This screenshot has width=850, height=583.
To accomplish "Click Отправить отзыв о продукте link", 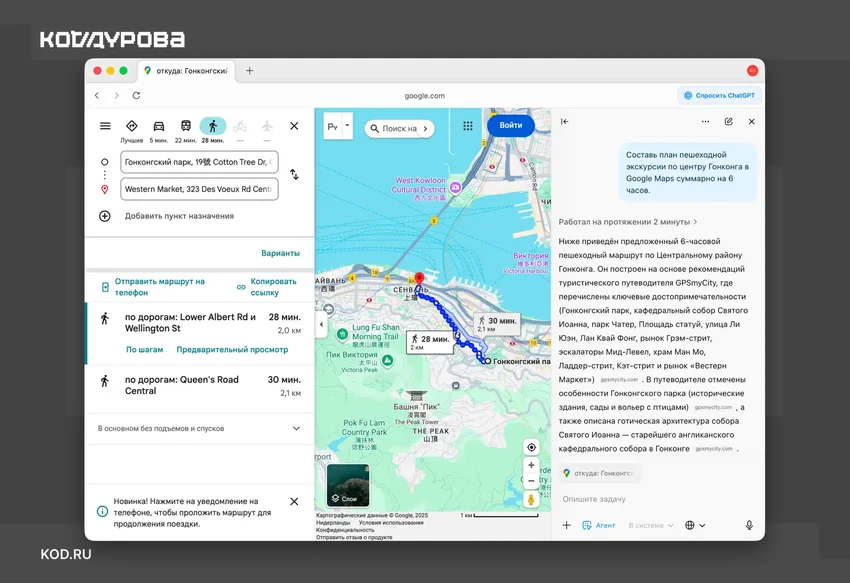I will coord(354,537).
